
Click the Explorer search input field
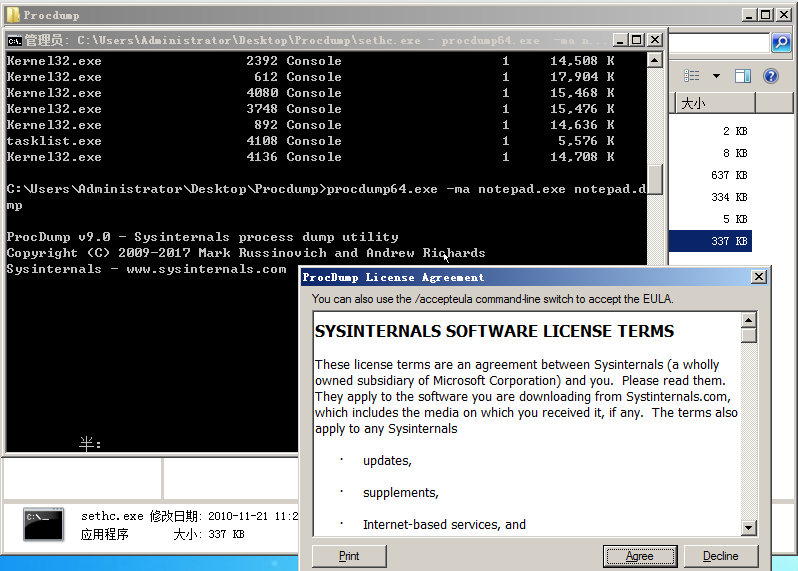pyautogui.click(x=719, y=42)
